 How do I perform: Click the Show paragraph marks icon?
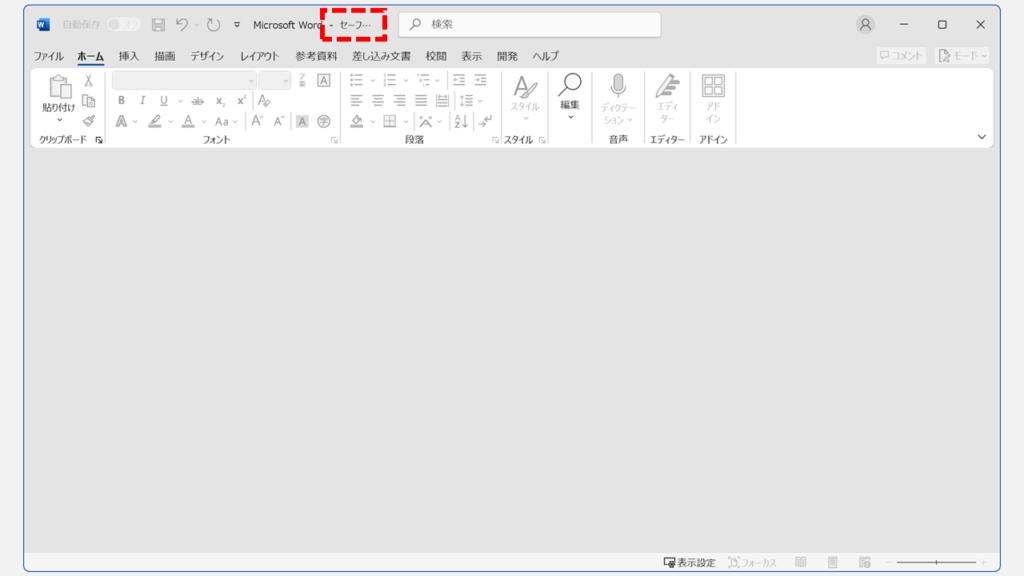[485, 121]
